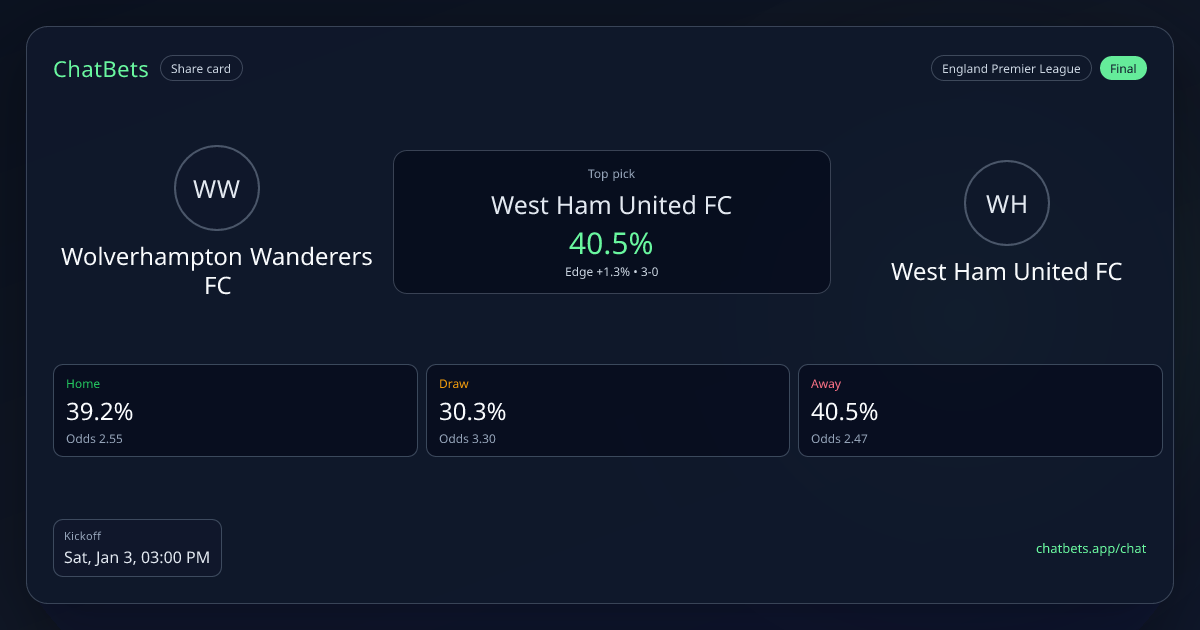Click the Kickoff date box

pos(137,548)
